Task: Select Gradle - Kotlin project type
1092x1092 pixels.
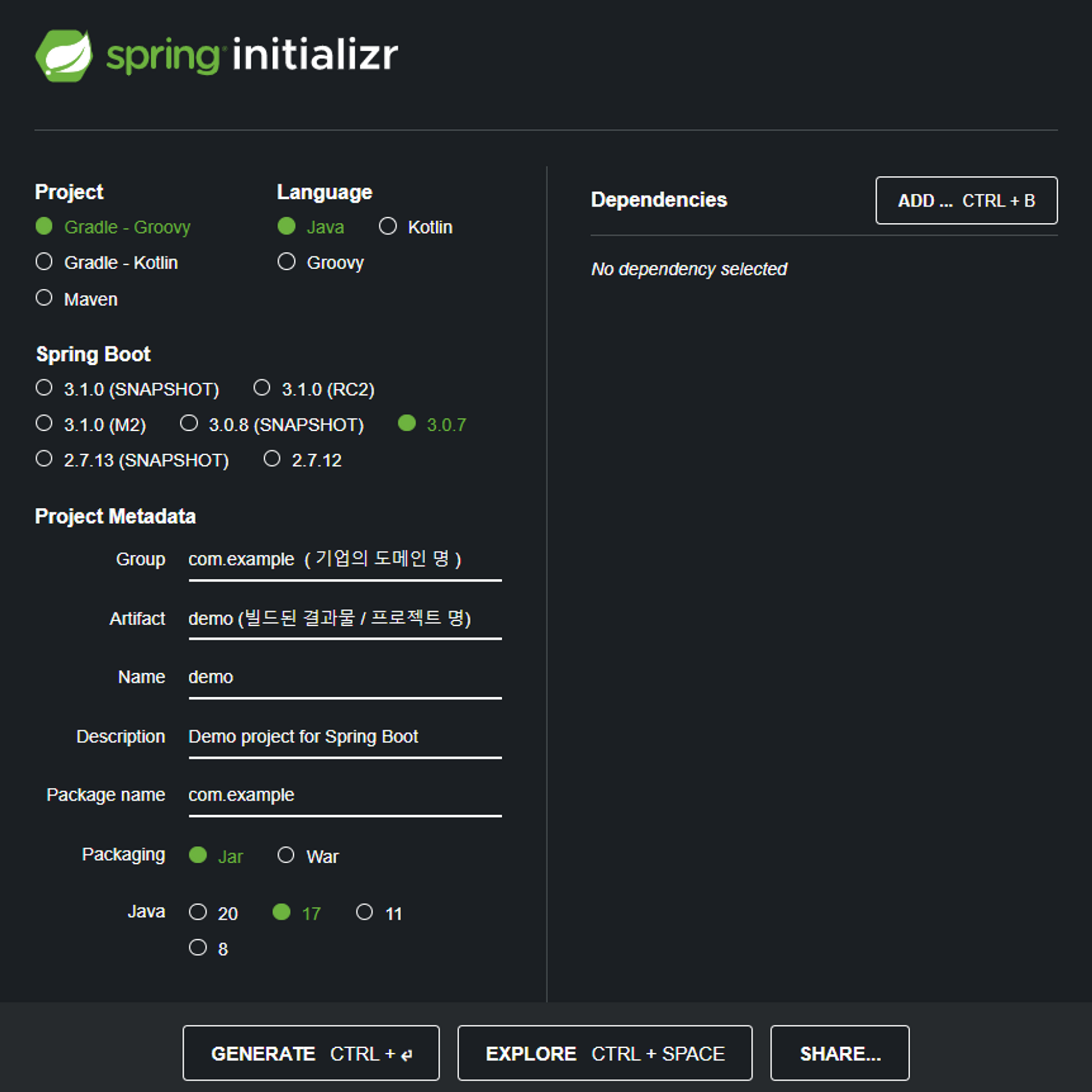Action: point(44,262)
